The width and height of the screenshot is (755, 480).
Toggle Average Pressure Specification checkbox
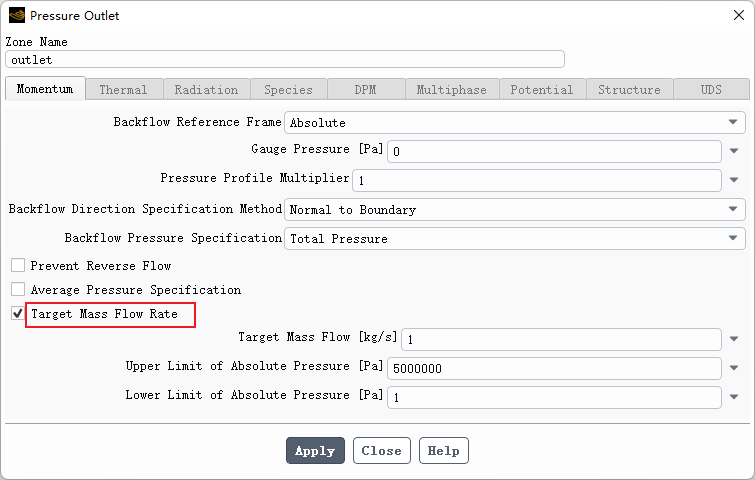[x=18, y=290]
